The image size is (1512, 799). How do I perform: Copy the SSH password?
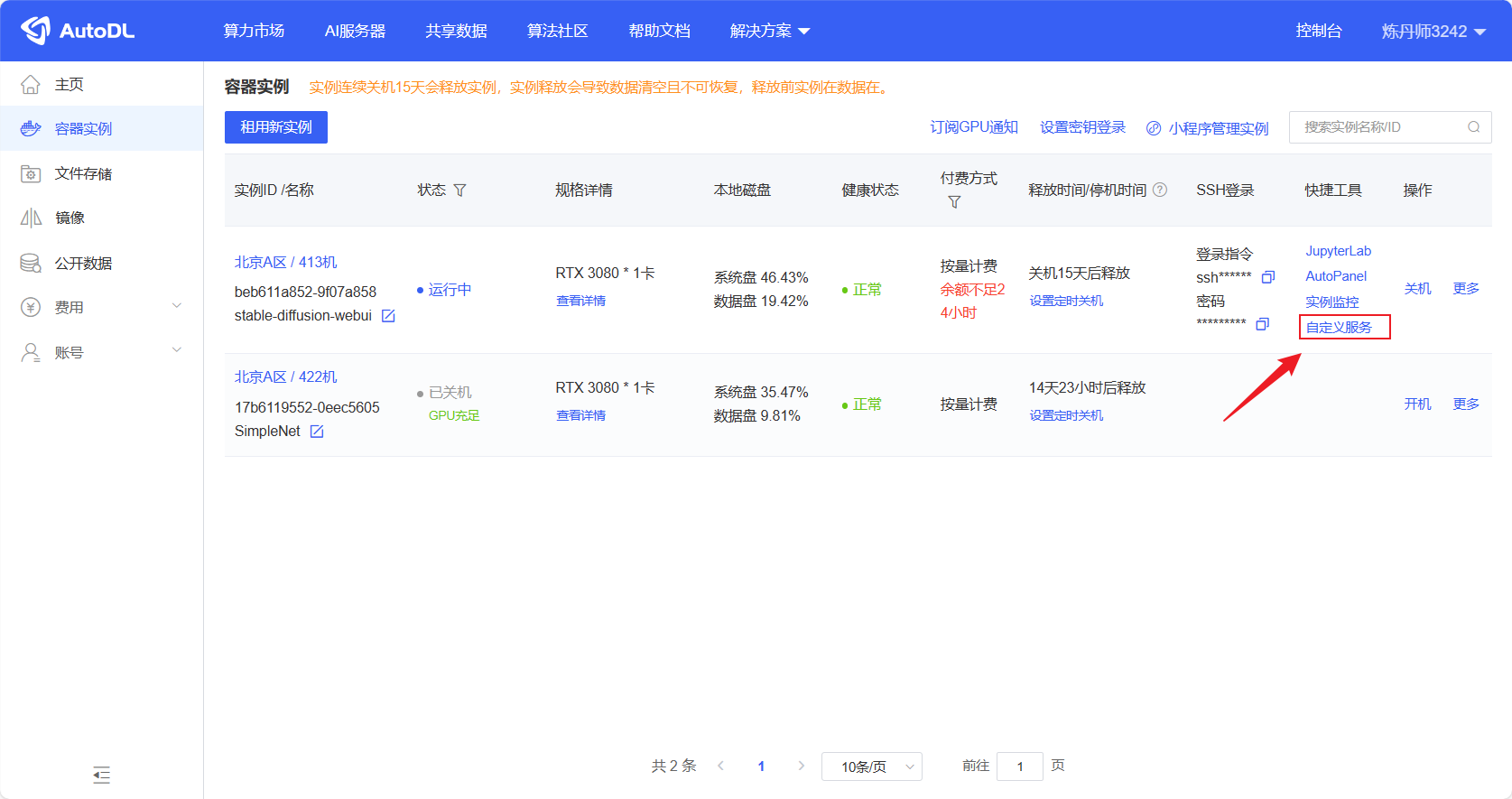(x=1262, y=323)
